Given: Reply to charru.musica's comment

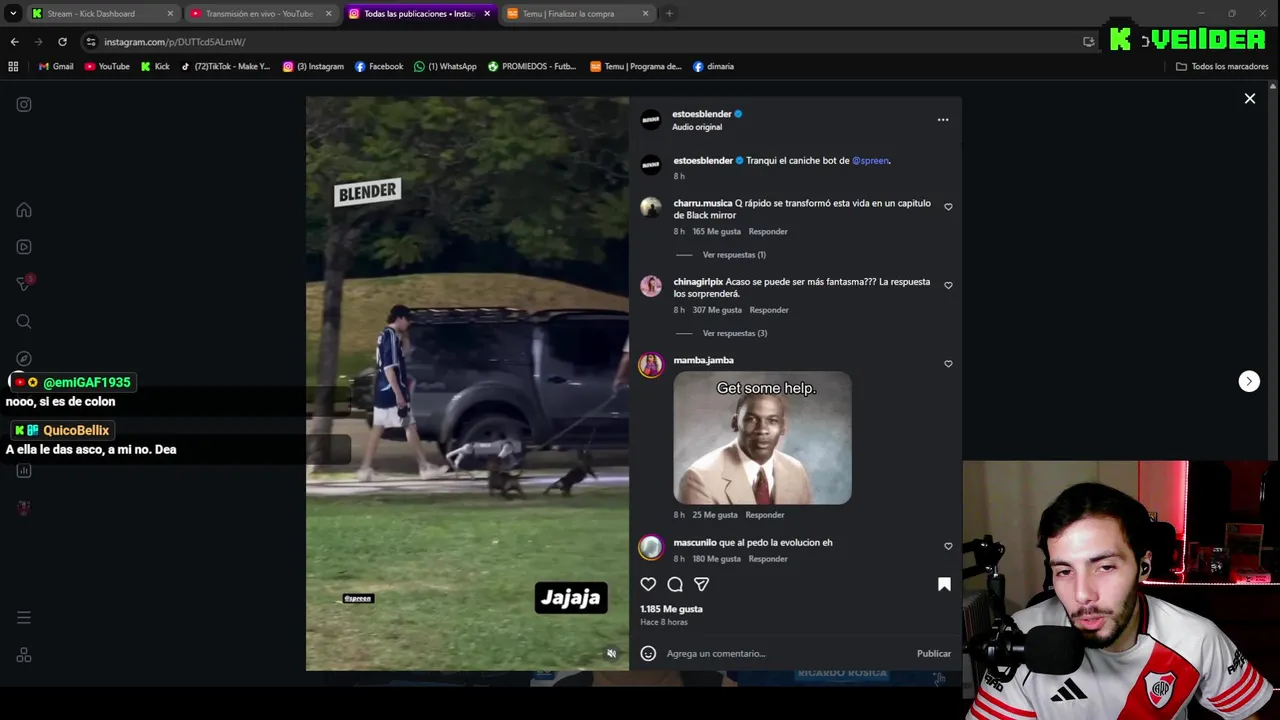Looking at the screenshot, I should [768, 231].
